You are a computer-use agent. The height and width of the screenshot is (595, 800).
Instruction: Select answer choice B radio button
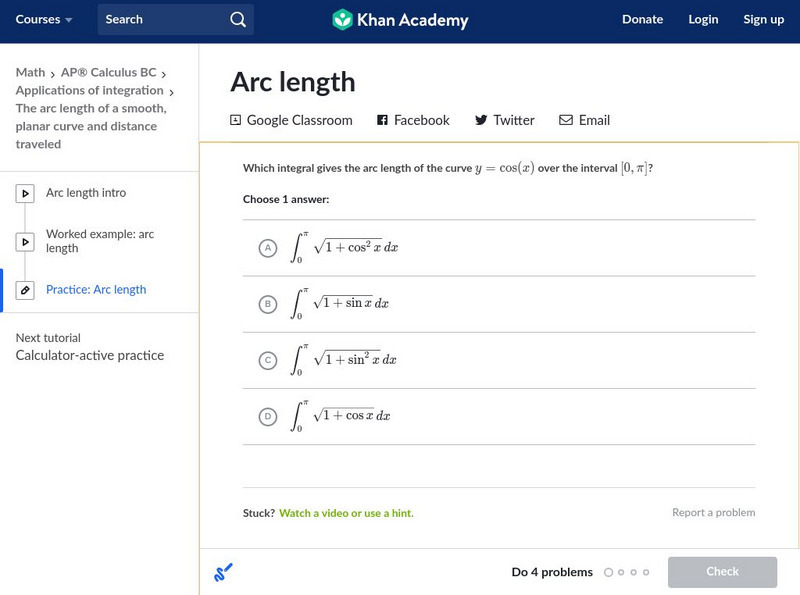tap(267, 304)
